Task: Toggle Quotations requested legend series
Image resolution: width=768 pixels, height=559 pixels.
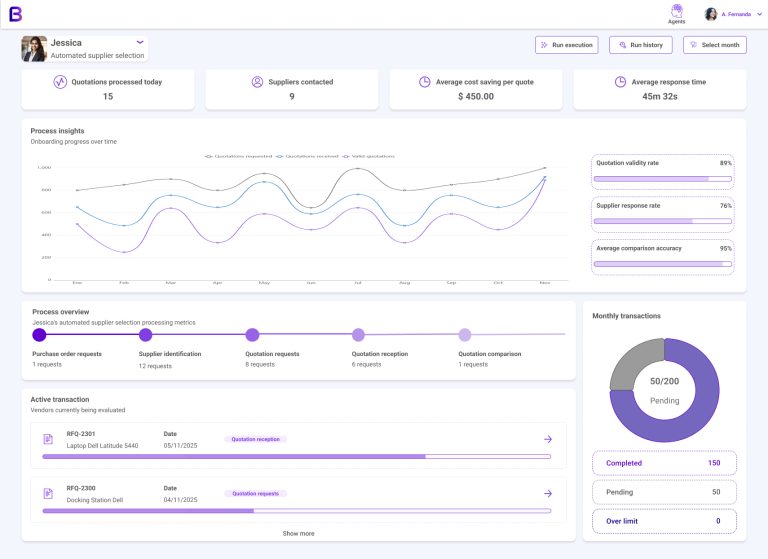Action: 238,156
